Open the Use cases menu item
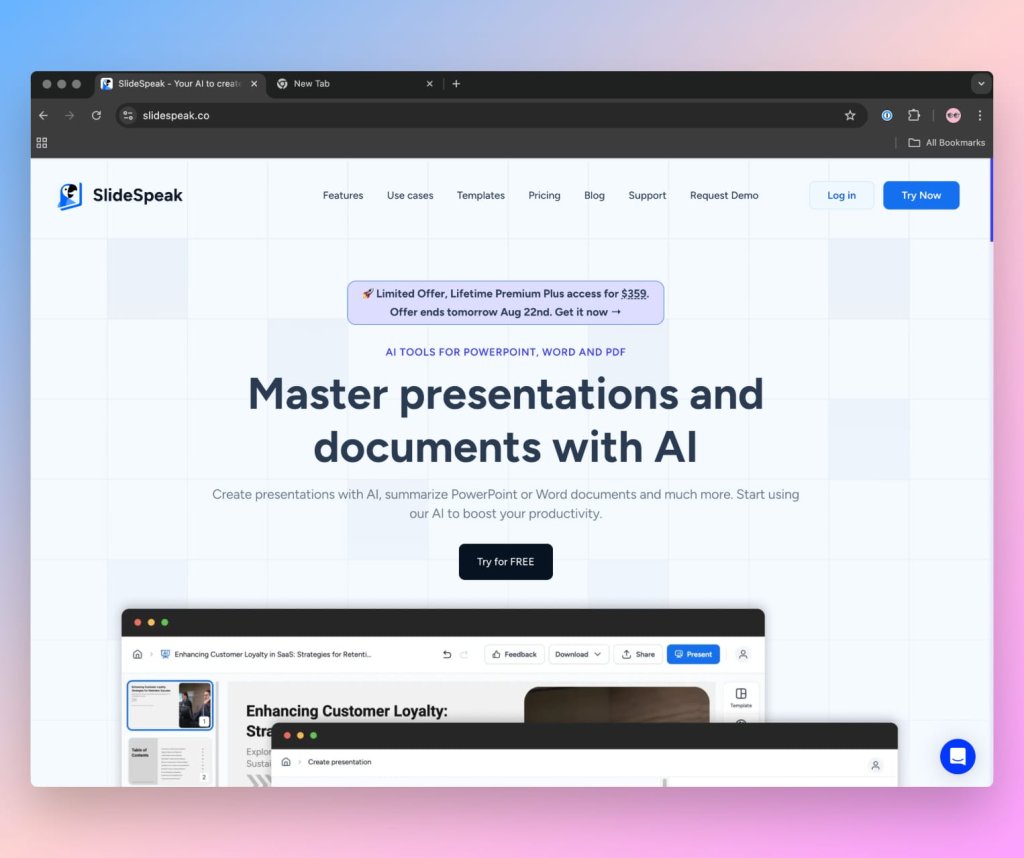1024x858 pixels. click(x=410, y=195)
